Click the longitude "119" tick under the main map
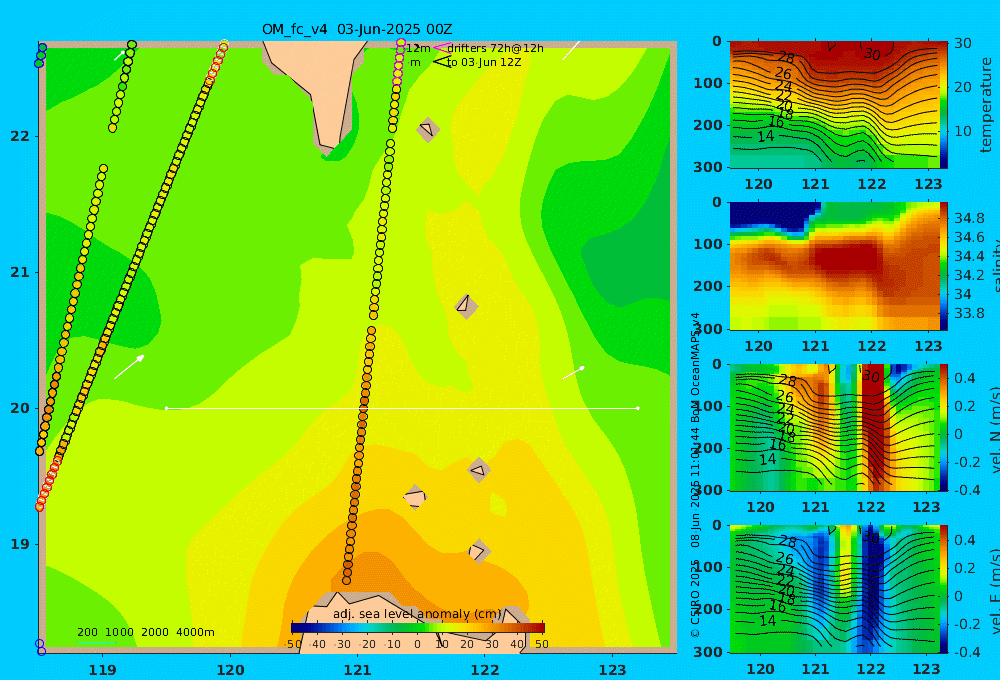 [103, 670]
